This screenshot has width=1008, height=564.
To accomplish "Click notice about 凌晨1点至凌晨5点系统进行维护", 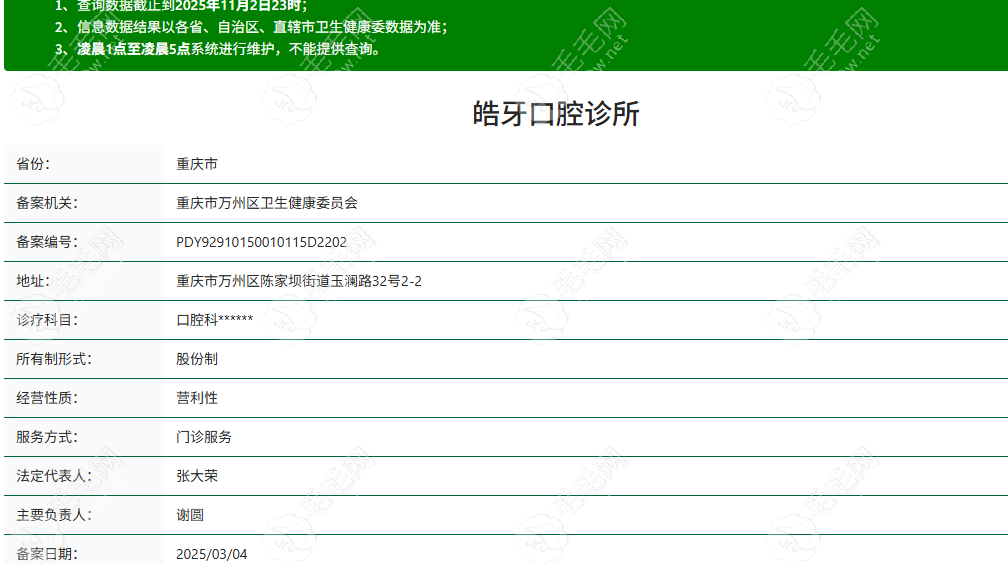I will click(217, 49).
